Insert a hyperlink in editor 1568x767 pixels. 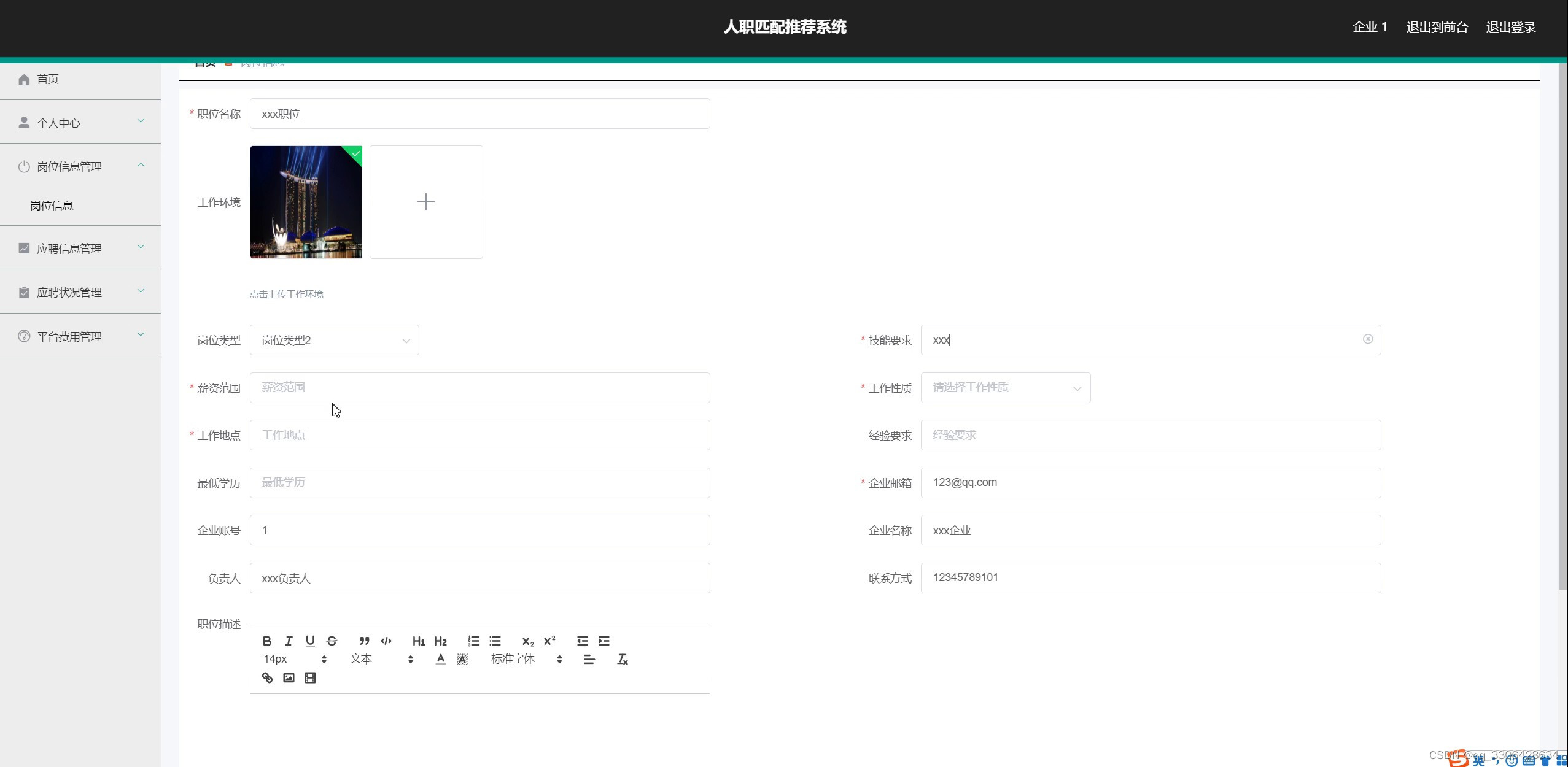(x=267, y=677)
